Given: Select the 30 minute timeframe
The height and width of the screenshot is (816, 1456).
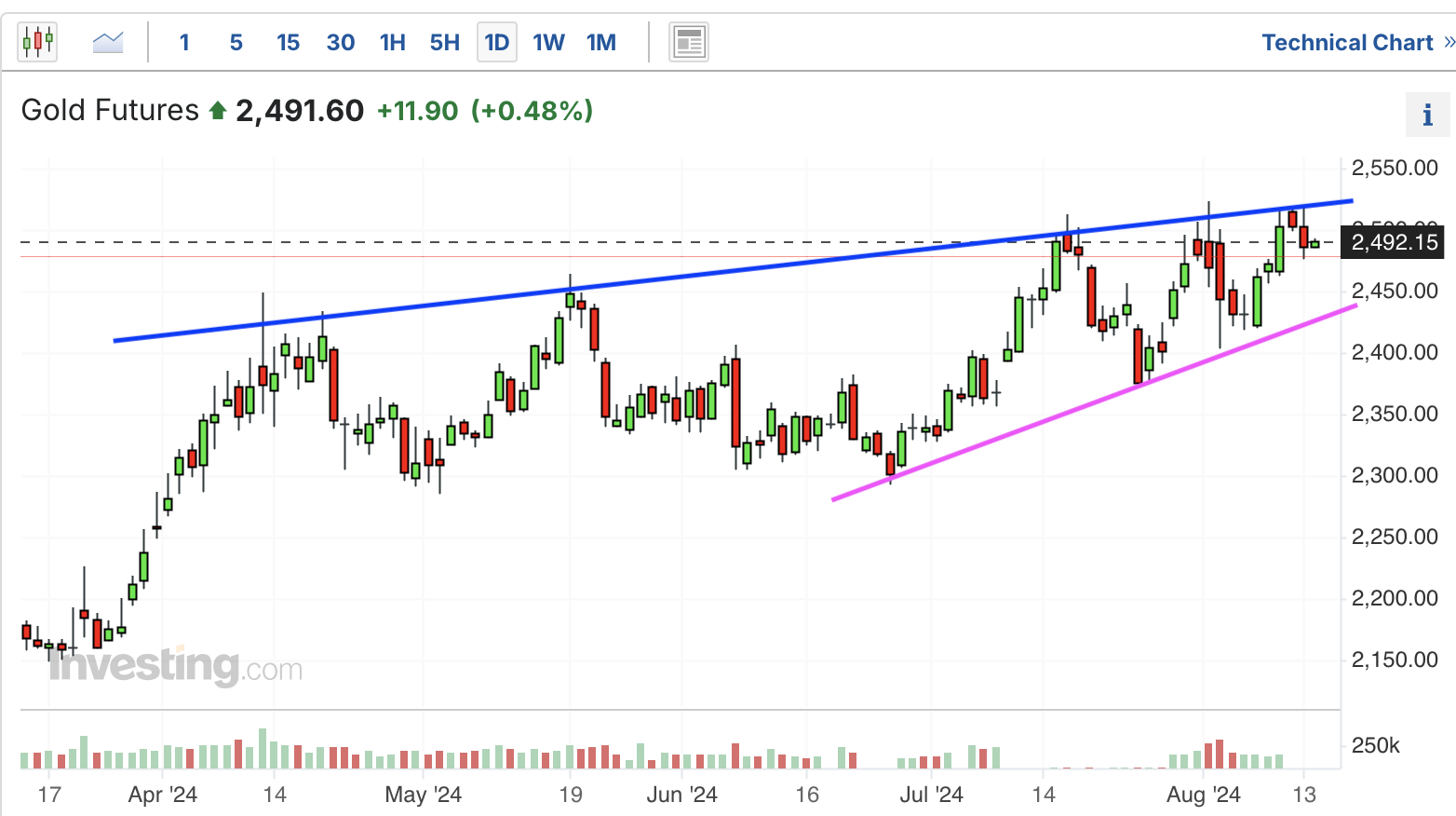Looking at the screenshot, I should click(341, 43).
